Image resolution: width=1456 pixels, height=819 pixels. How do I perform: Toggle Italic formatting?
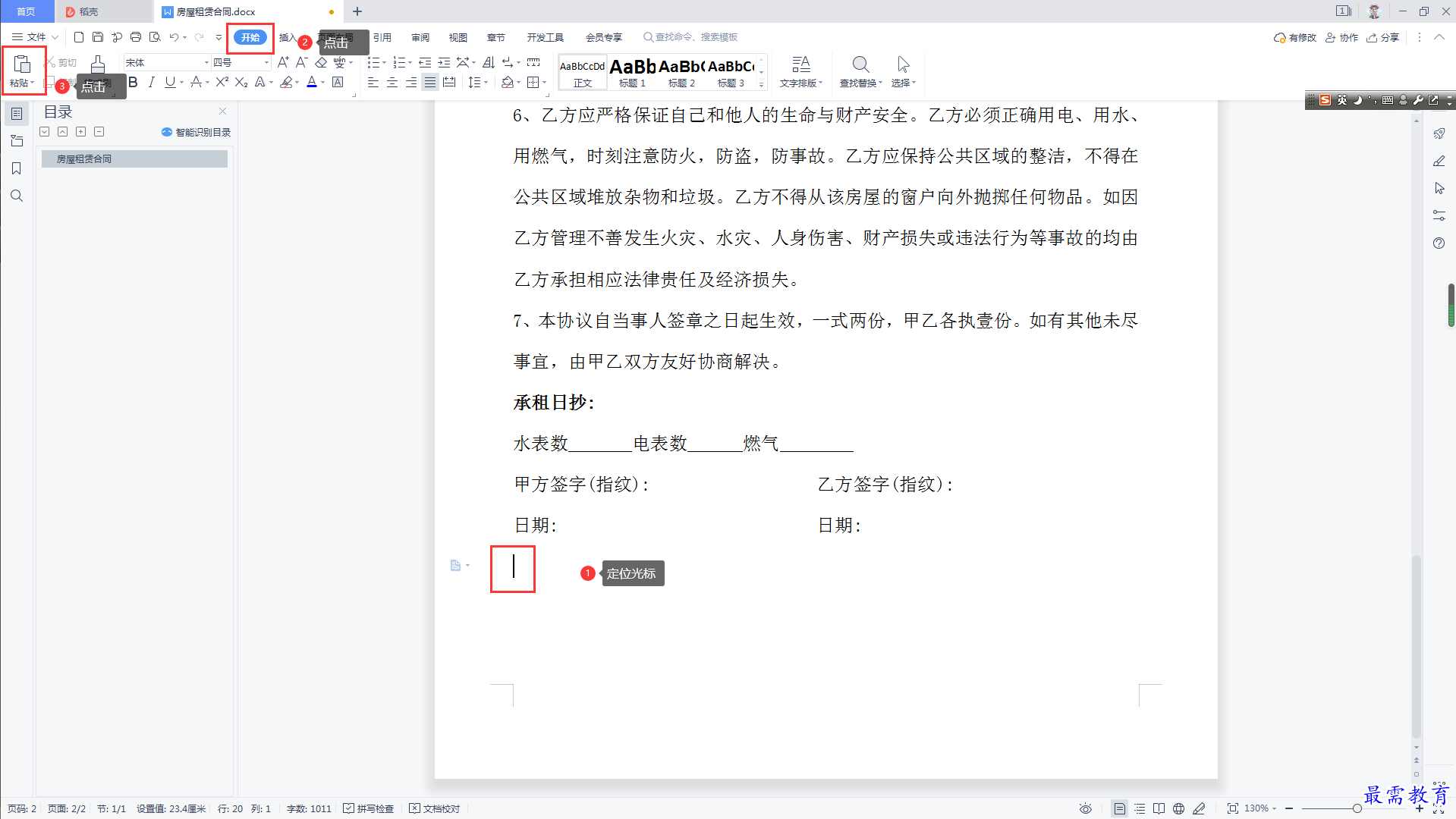[151, 82]
